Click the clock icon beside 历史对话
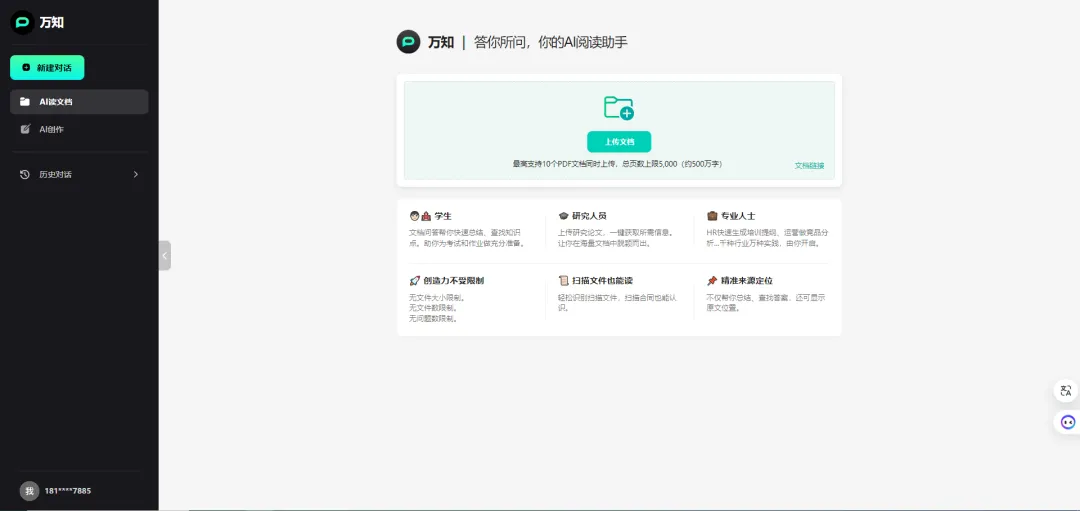Image resolution: width=1080 pixels, height=511 pixels. [x=25, y=174]
